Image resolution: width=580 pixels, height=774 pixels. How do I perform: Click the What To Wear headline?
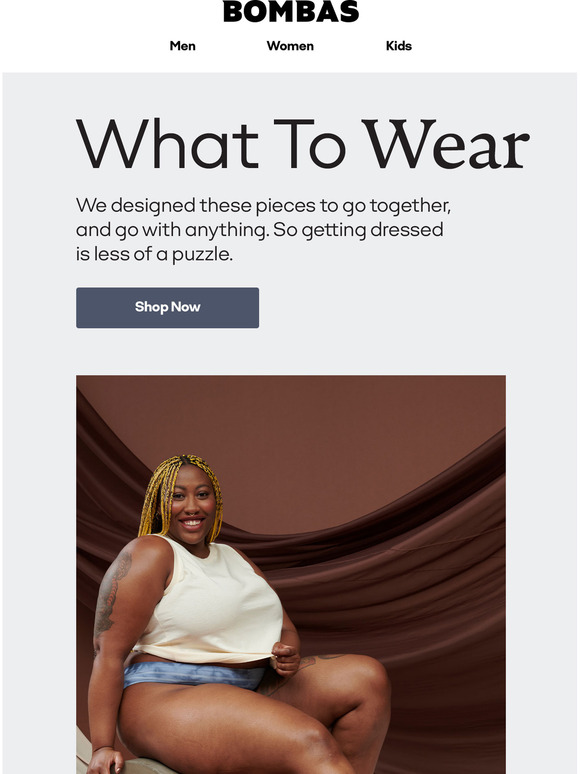(x=303, y=144)
